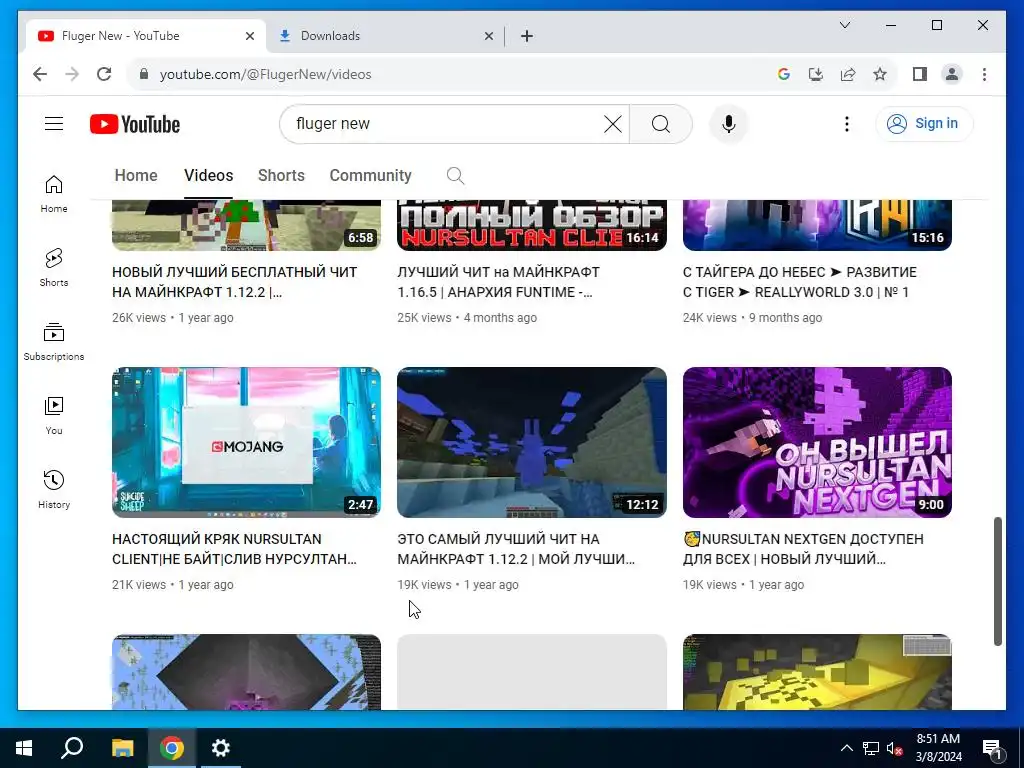The image size is (1024, 768).
Task: Open the You section in the sidebar
Action: coord(54,415)
